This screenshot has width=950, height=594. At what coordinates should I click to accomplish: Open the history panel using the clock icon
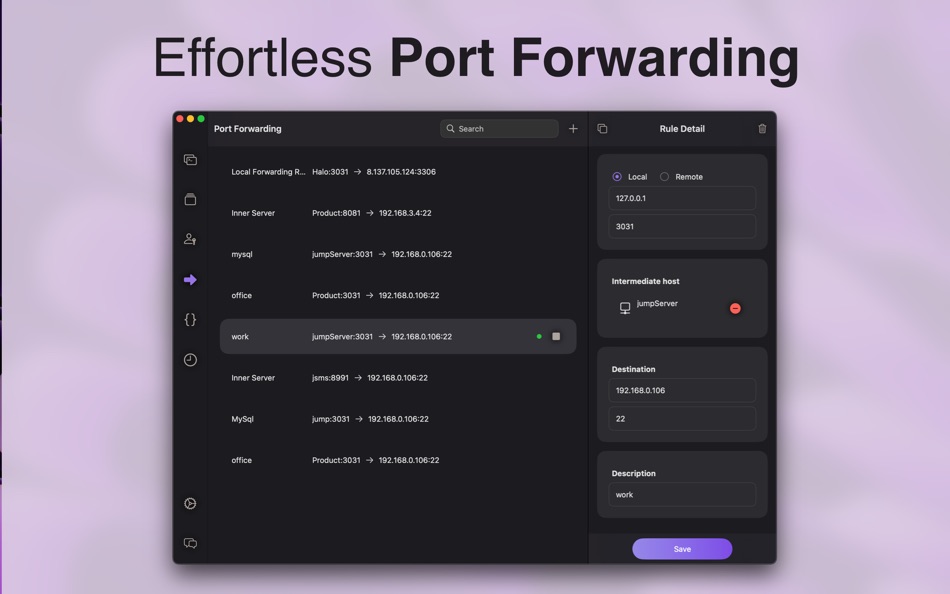pyautogui.click(x=190, y=360)
